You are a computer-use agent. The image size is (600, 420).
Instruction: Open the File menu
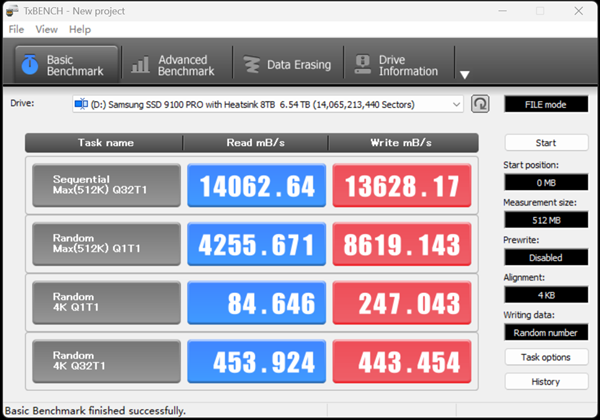point(17,30)
